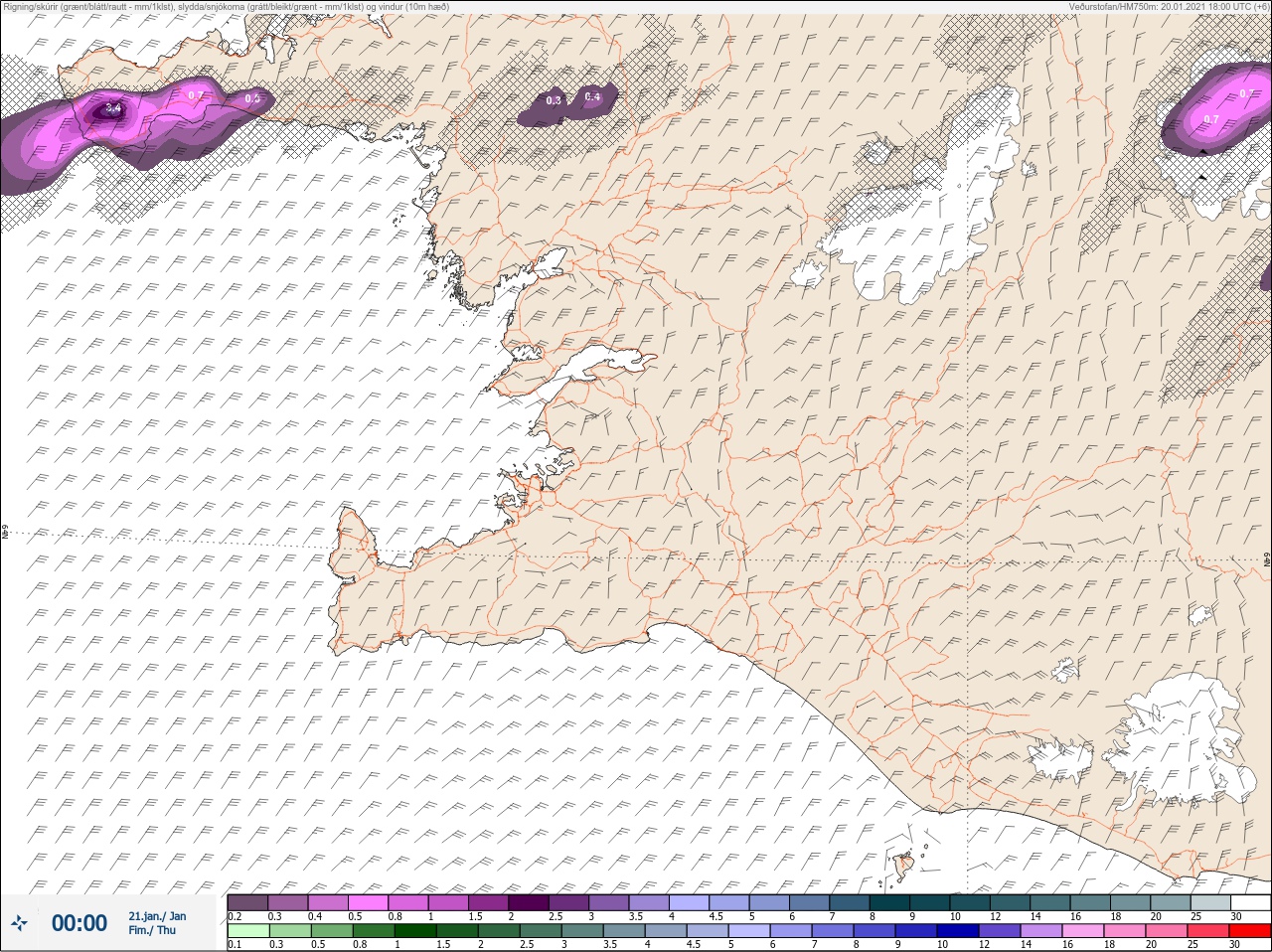Pick the dark teal upper legend swatch at 9
The image size is (1272, 952).
coord(930,902)
